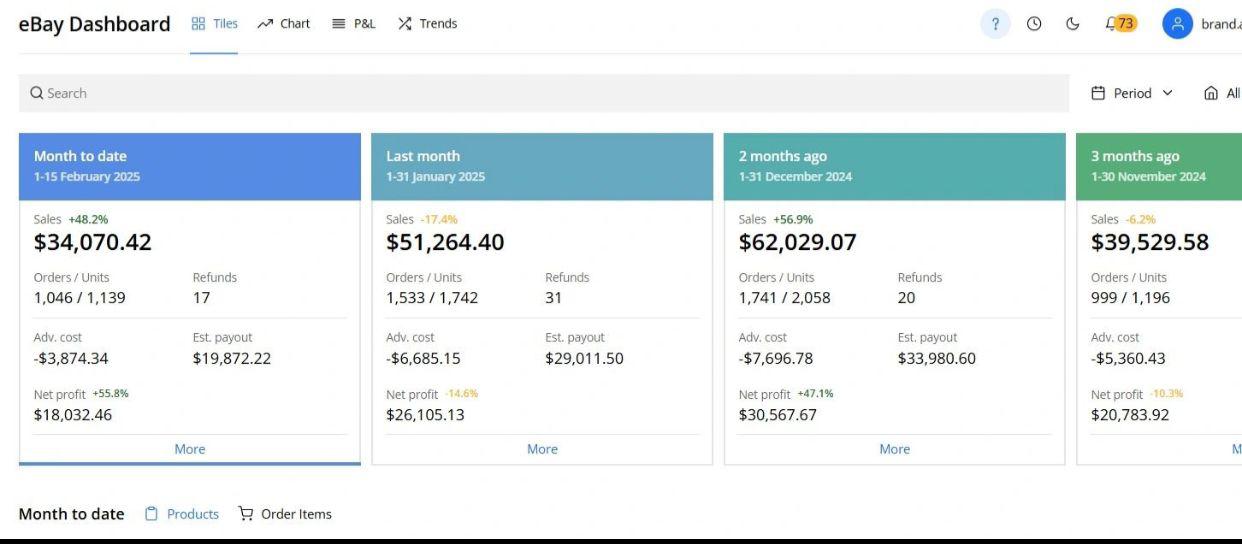Viewport: 1242px width, 544px height.
Task: Click net profit $20,783.92
Action: (1130, 415)
